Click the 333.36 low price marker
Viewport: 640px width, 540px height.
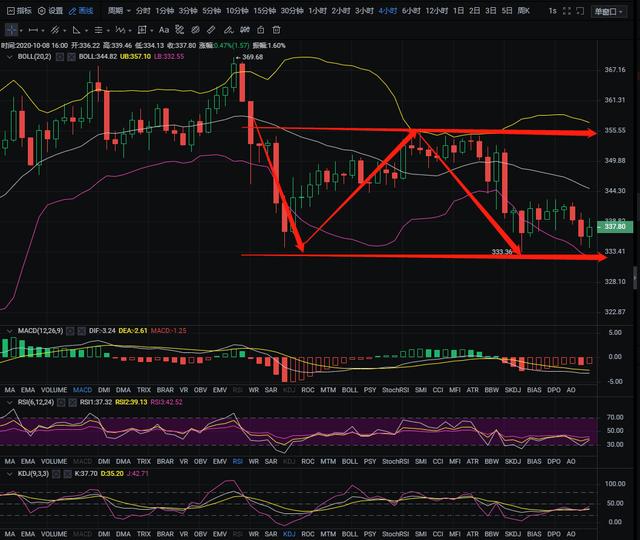(x=502, y=252)
